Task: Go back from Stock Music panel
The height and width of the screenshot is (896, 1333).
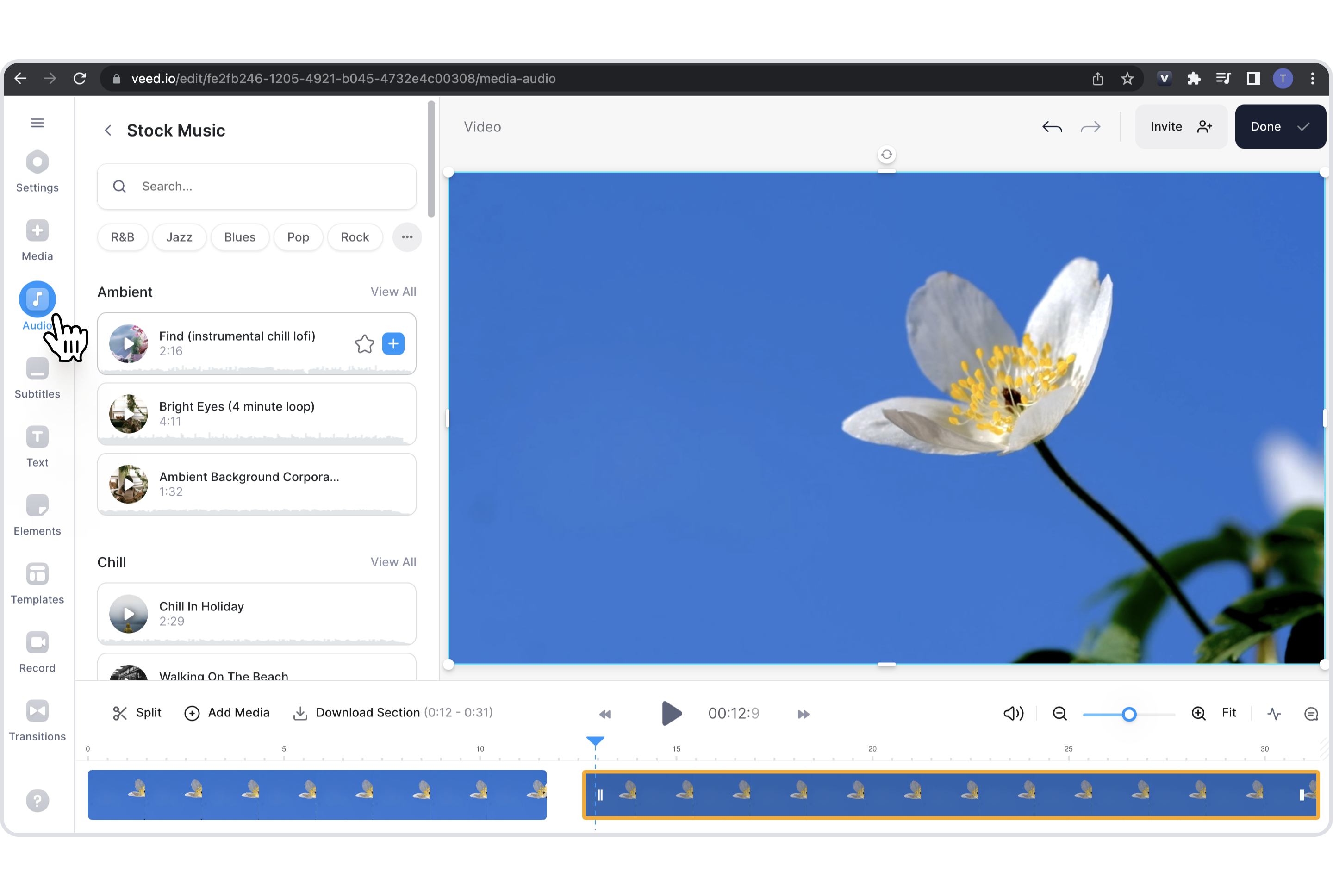Action: point(108,131)
